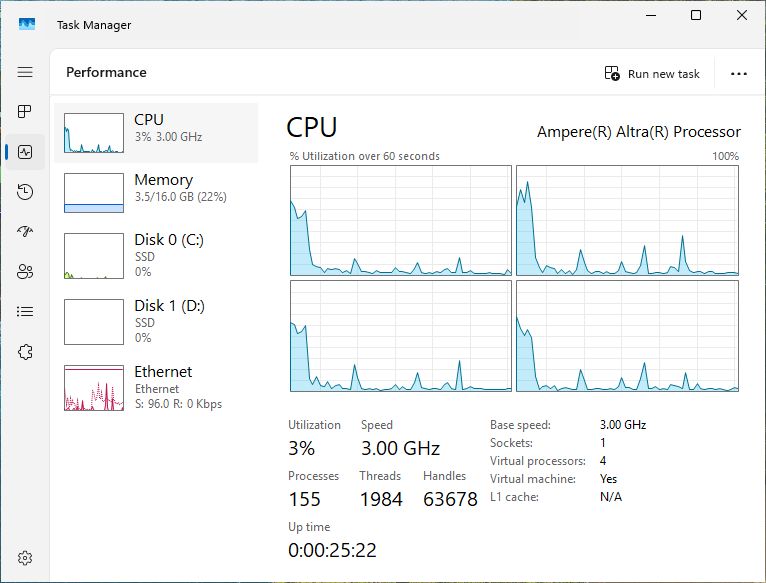
Task: Open the Processes page icon in sidebar
Action: coord(26,112)
